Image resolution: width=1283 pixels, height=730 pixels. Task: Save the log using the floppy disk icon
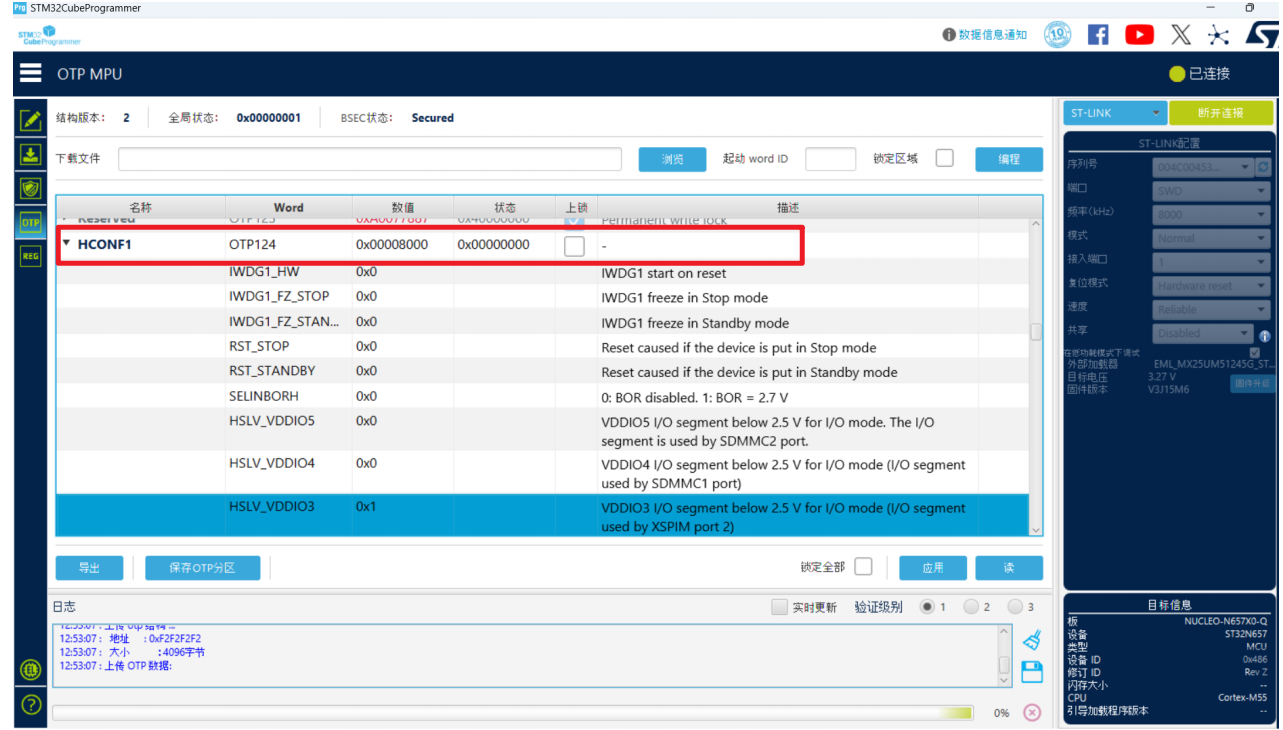[x=1033, y=671]
